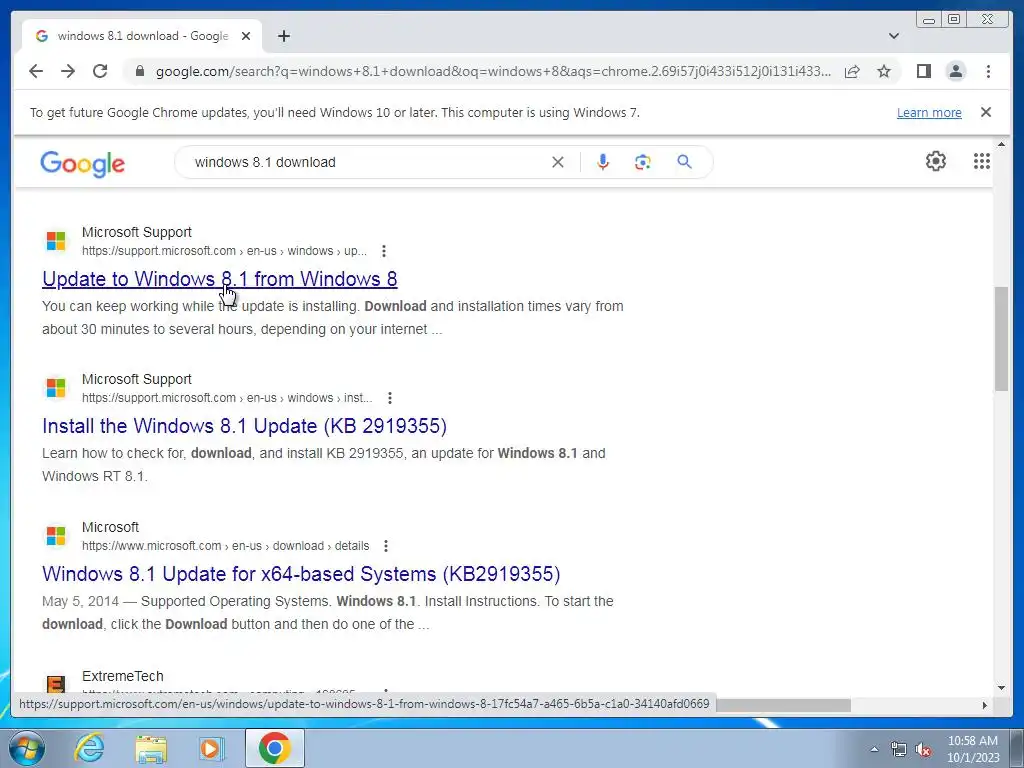Click the vertical scrollbar down arrow
The image size is (1024, 768).
(1002, 687)
